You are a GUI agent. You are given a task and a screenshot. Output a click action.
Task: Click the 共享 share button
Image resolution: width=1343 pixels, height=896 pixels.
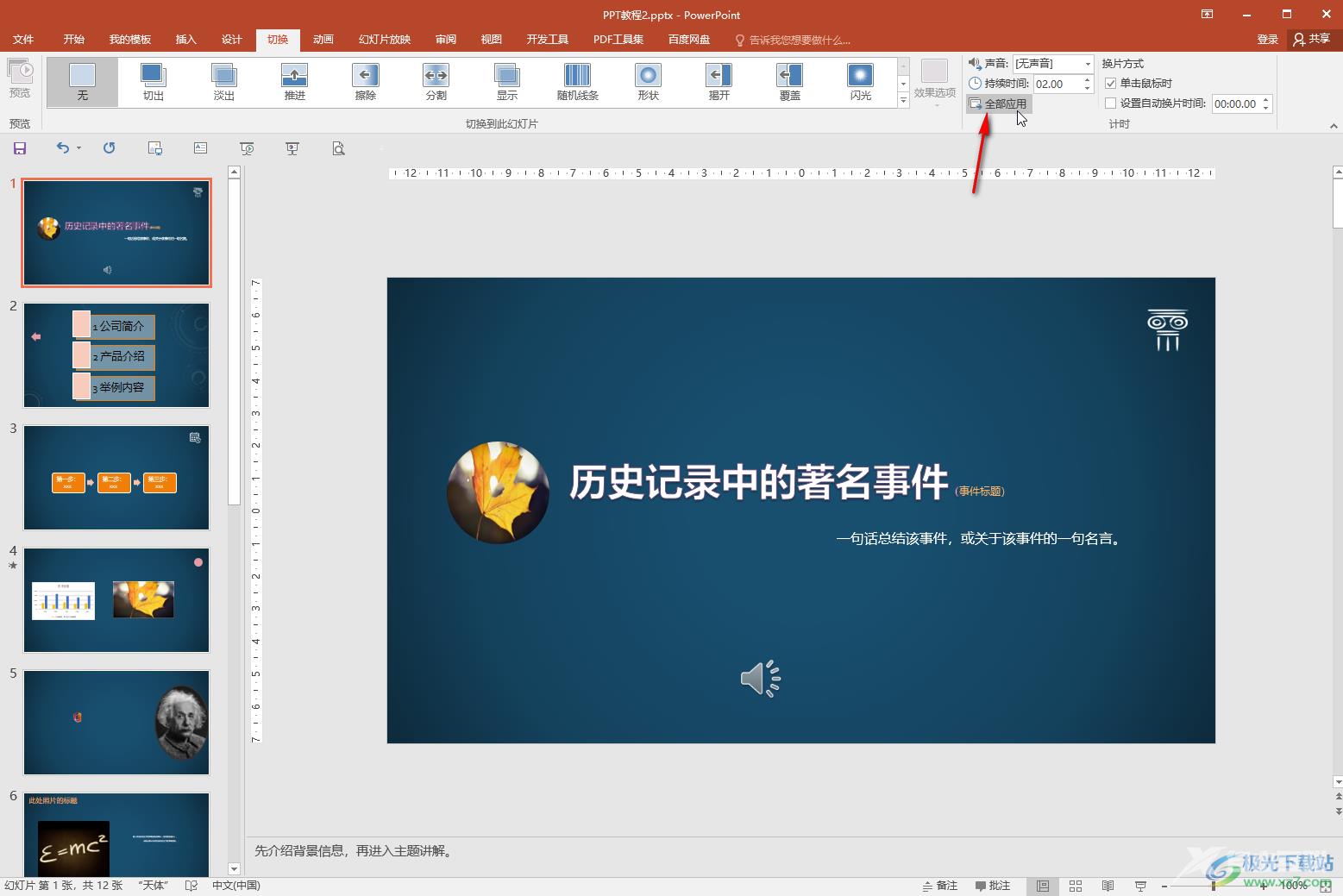(x=1311, y=39)
